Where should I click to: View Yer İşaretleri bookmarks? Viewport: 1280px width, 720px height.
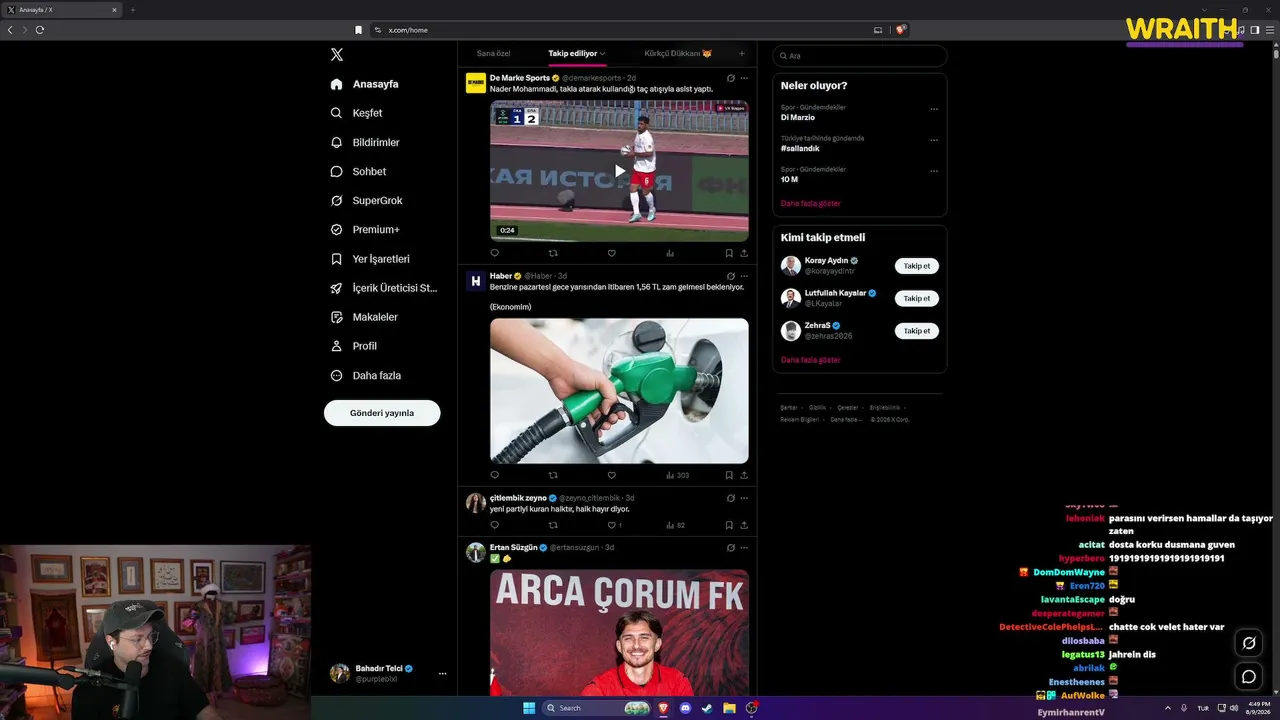click(370, 258)
